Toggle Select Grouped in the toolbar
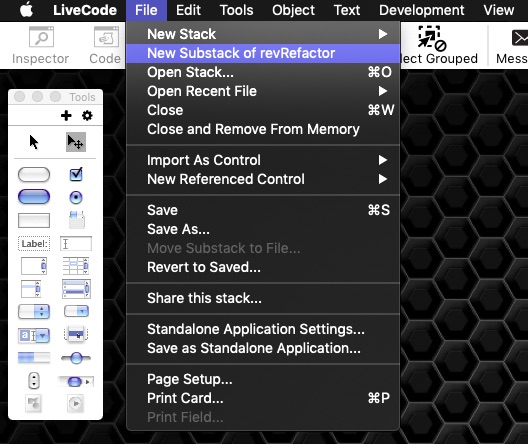528x444 pixels. point(439,45)
